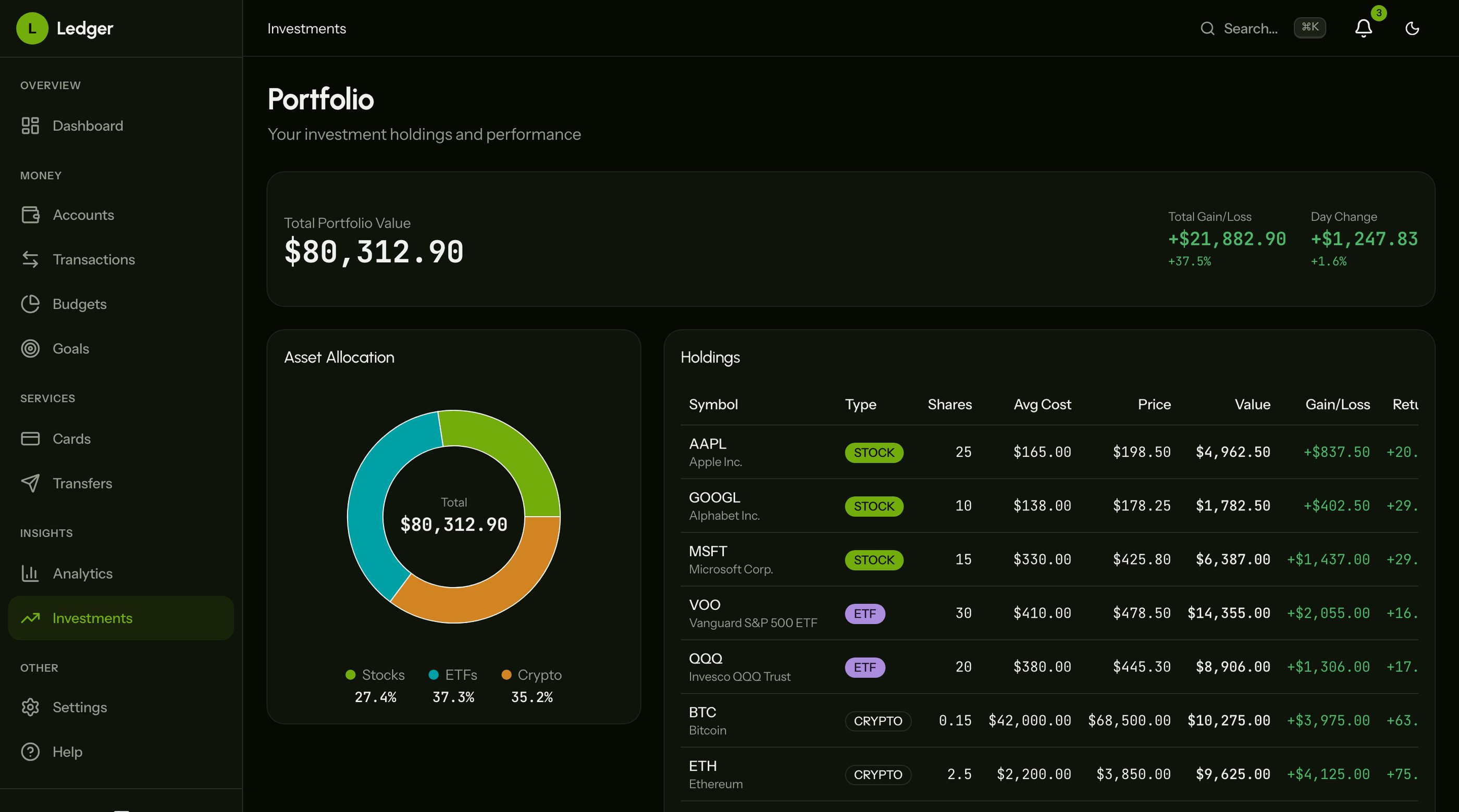
Task: Go to Analytics
Action: click(x=121, y=573)
